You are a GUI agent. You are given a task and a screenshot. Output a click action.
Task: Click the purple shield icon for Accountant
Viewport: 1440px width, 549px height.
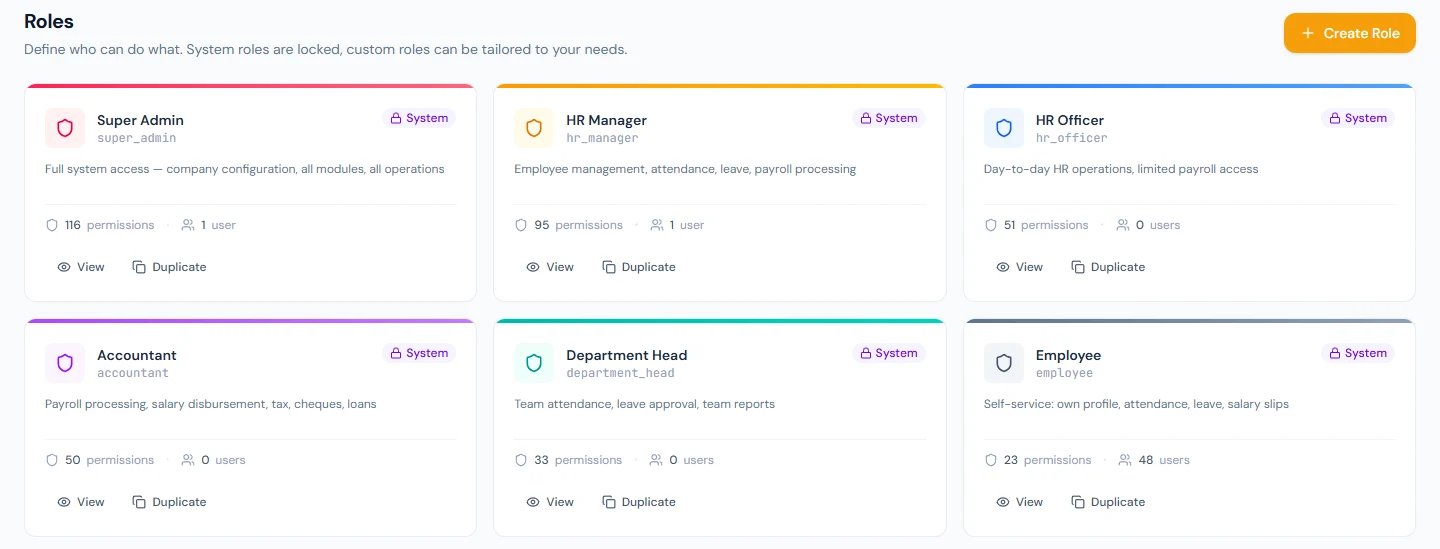[x=65, y=363]
